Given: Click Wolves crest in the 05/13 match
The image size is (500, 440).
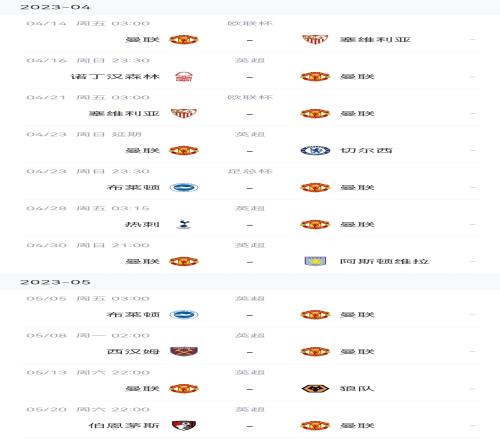Looking at the screenshot, I should (315, 389).
